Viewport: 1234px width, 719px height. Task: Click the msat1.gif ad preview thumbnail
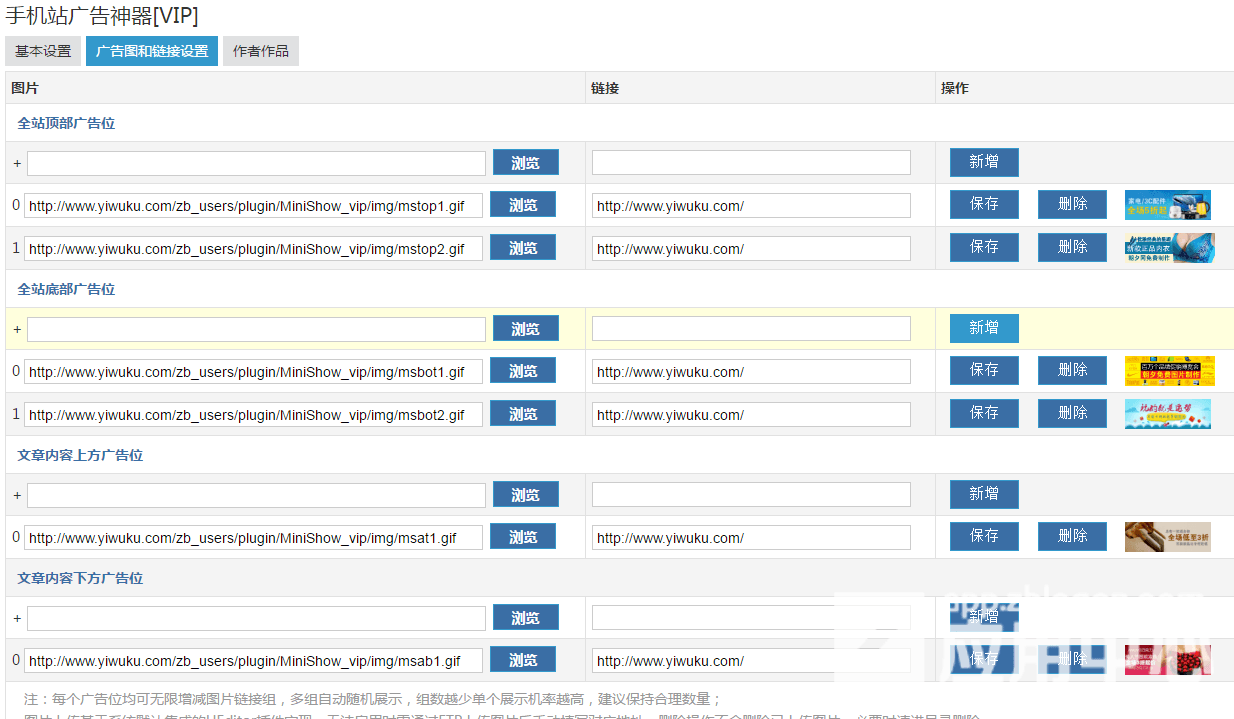(x=1167, y=537)
